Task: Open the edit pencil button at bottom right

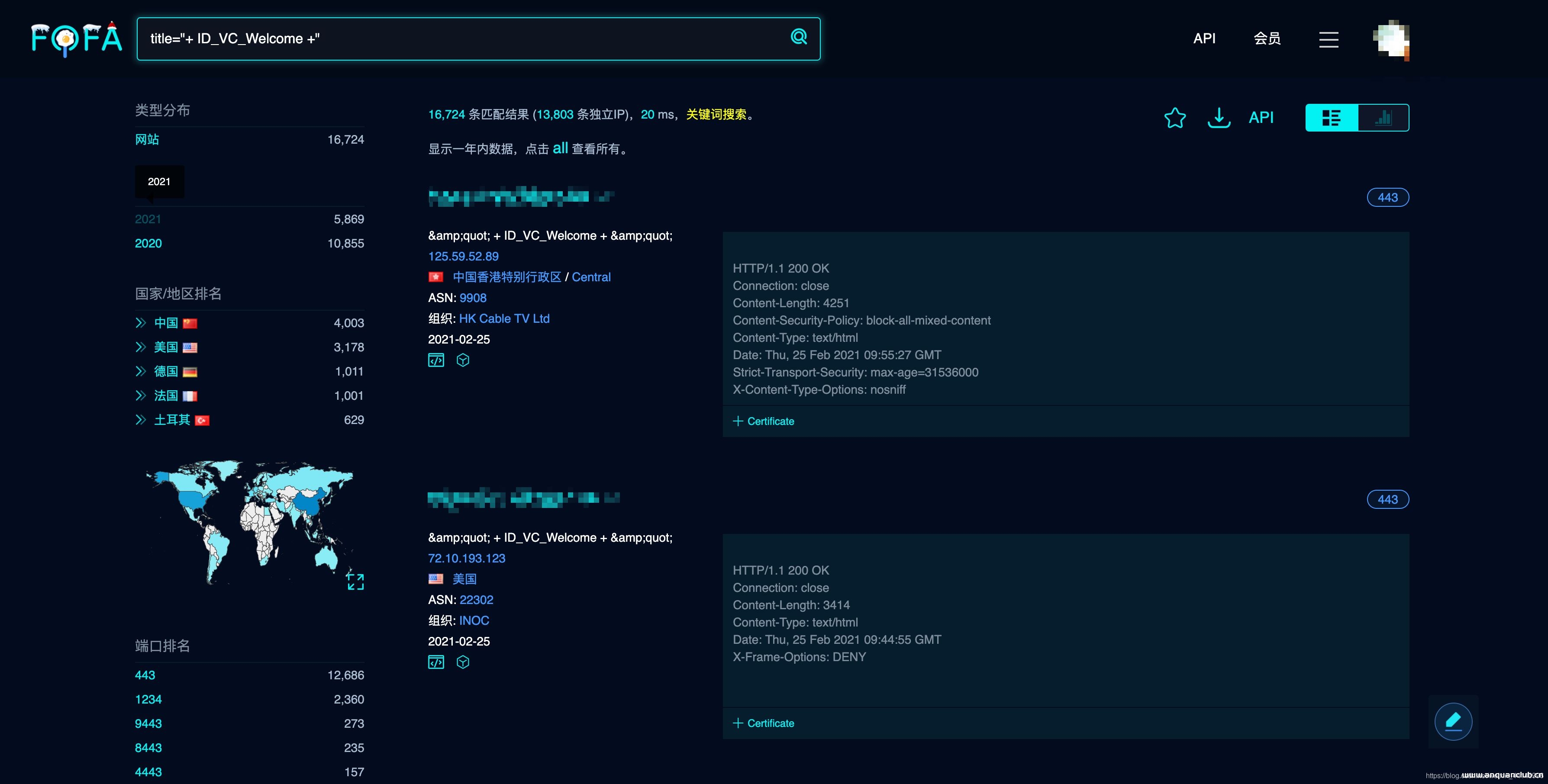Action: click(1454, 721)
